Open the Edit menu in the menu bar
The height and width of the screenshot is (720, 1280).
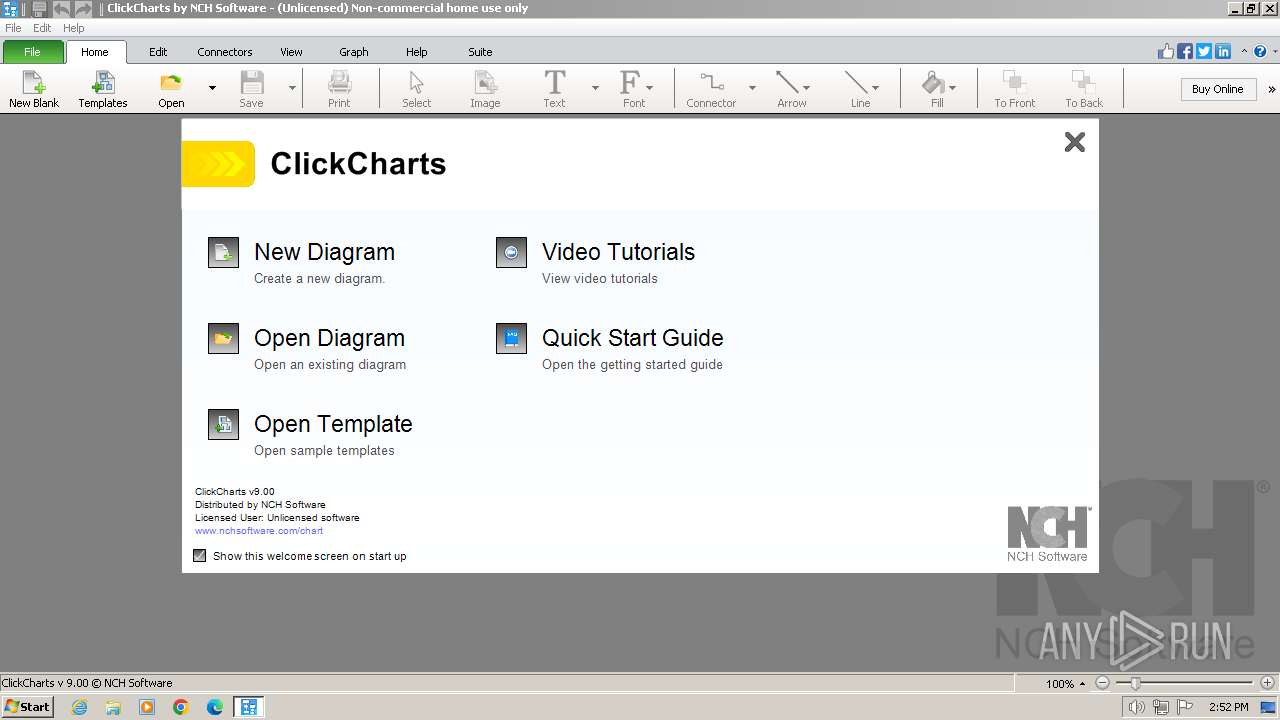(42, 28)
